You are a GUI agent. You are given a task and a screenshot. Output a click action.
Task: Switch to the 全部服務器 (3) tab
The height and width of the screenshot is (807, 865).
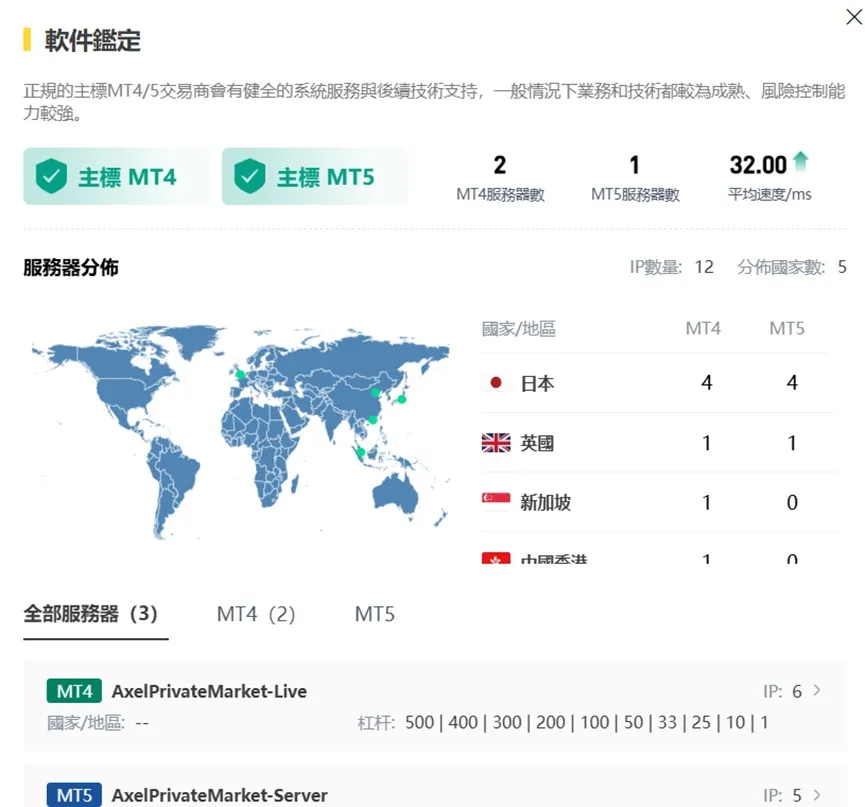[x=91, y=613]
